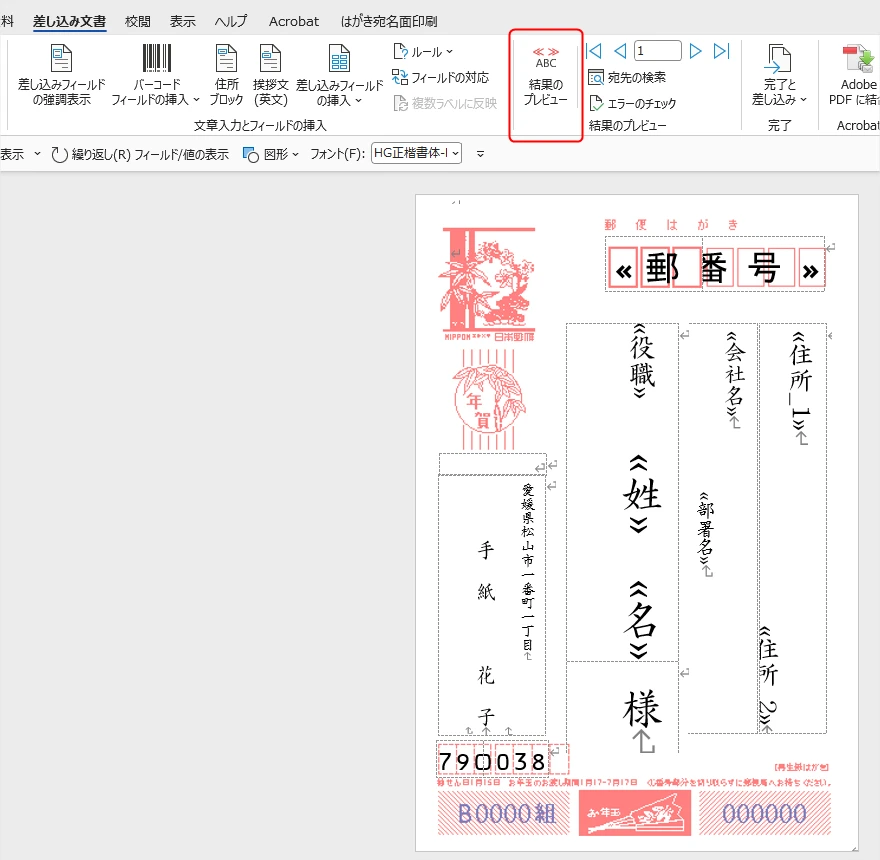880x860 pixels.
Task: Insert a greeting line with 挨拶文(英文)
Action: click(x=270, y=75)
